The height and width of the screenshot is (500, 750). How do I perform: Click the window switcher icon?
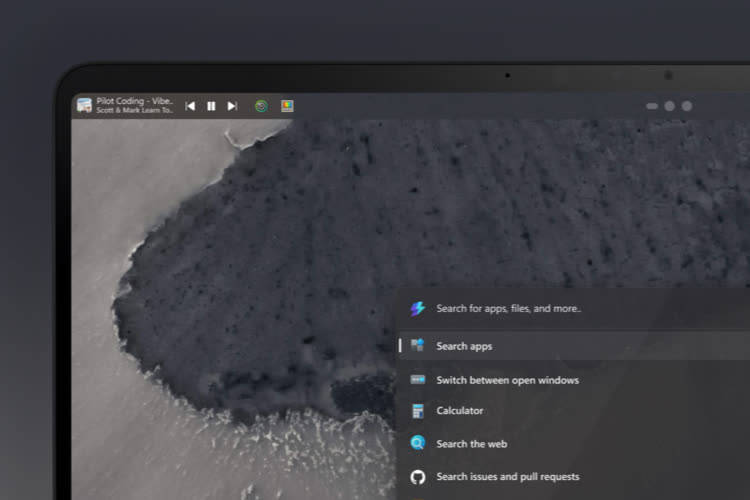tap(418, 380)
